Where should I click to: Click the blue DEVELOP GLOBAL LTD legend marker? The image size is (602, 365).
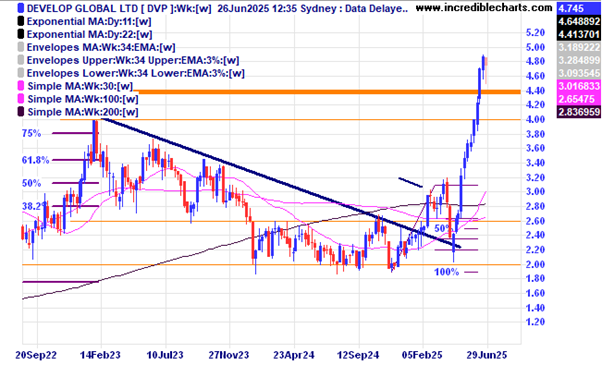point(21,8)
